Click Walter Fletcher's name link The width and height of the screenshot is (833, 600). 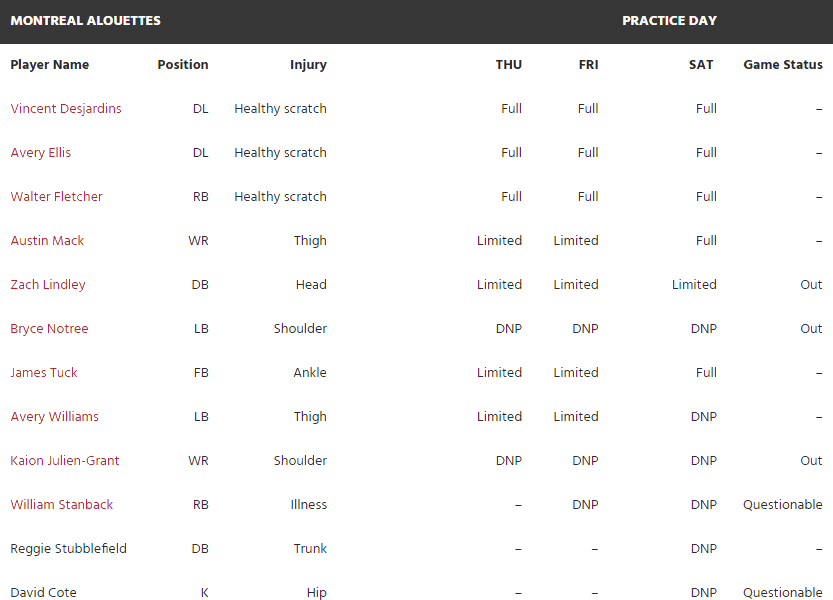point(56,197)
